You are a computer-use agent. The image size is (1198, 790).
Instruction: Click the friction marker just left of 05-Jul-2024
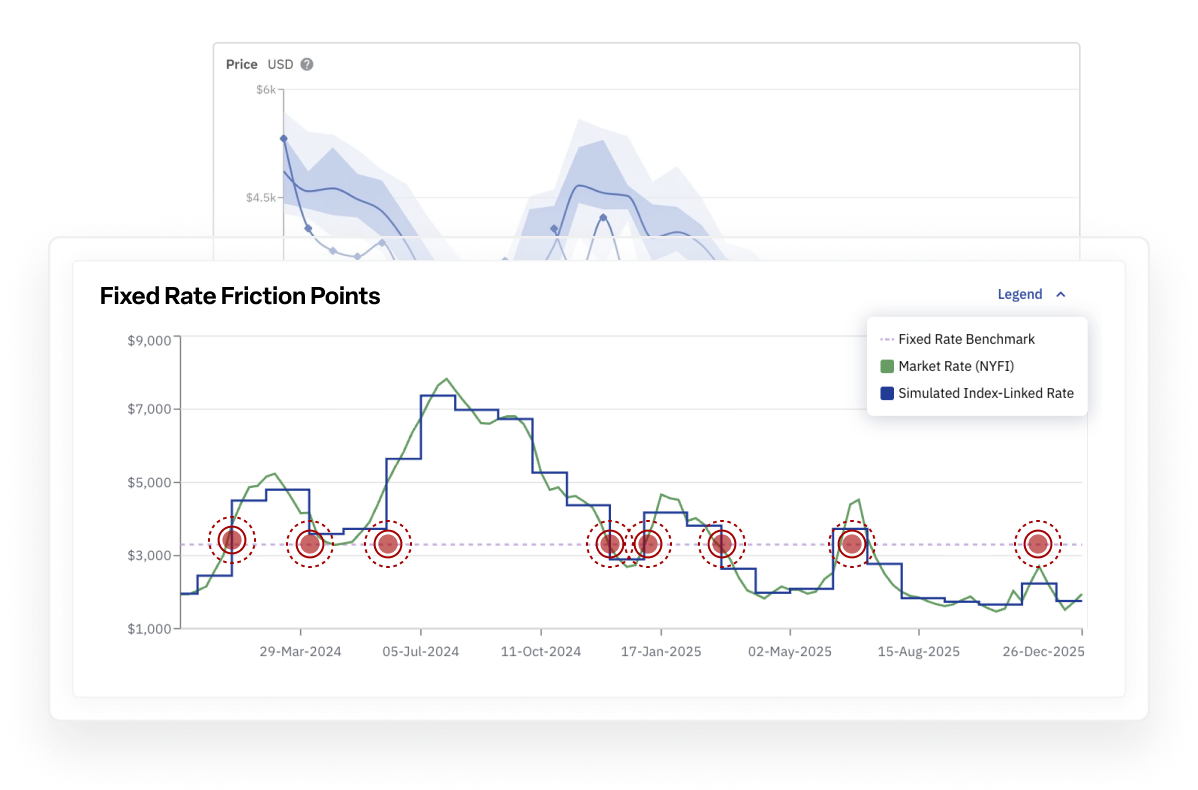(x=388, y=544)
